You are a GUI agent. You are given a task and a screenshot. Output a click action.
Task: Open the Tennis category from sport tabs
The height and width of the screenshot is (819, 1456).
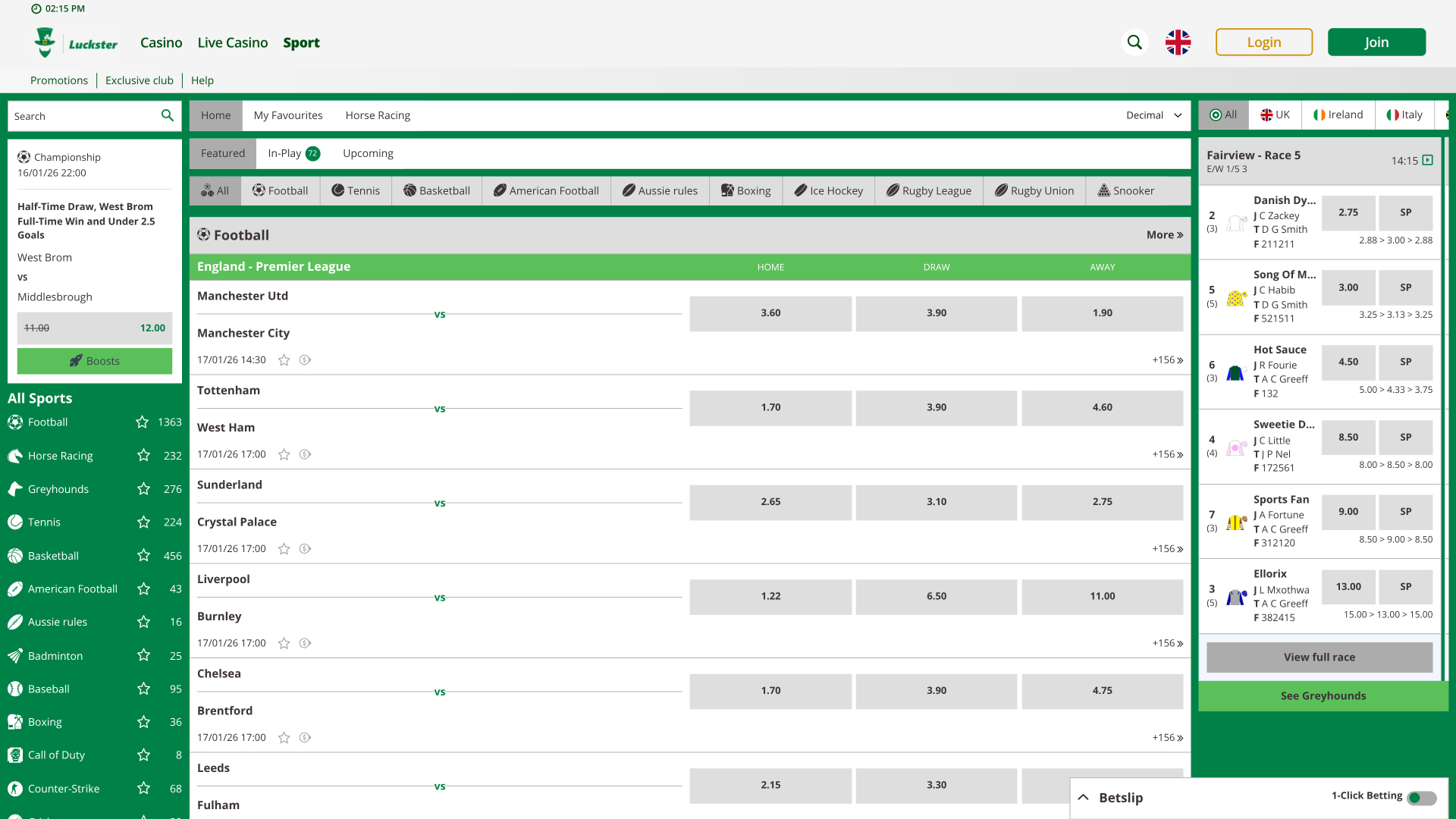point(356,190)
